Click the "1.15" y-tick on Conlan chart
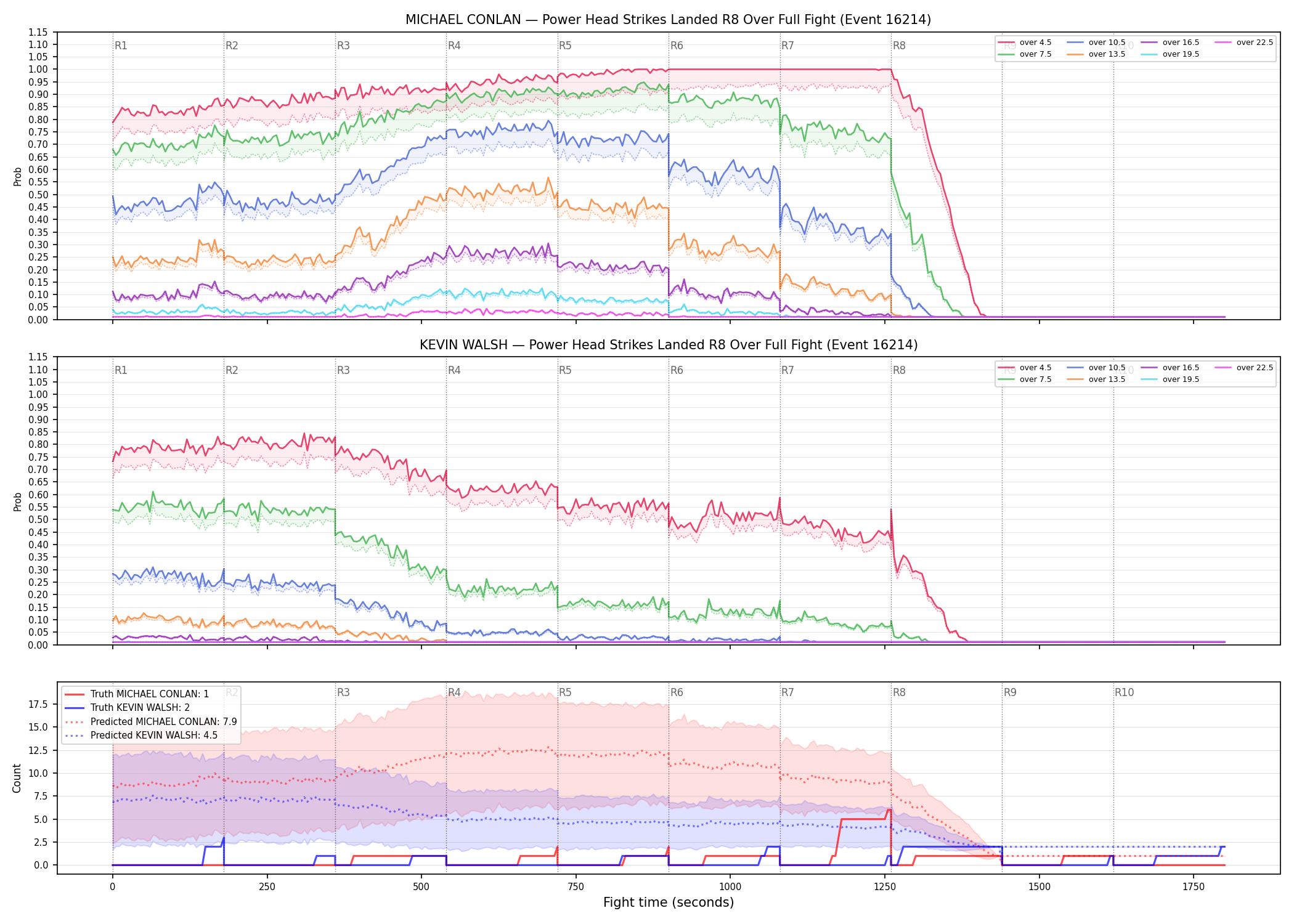Screen dimensions: 1294x924 (x=38, y=32)
